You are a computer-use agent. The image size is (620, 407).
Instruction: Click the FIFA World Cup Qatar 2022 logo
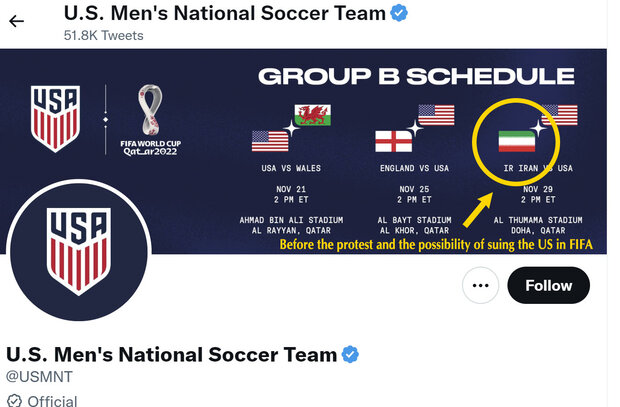[x=153, y=120]
